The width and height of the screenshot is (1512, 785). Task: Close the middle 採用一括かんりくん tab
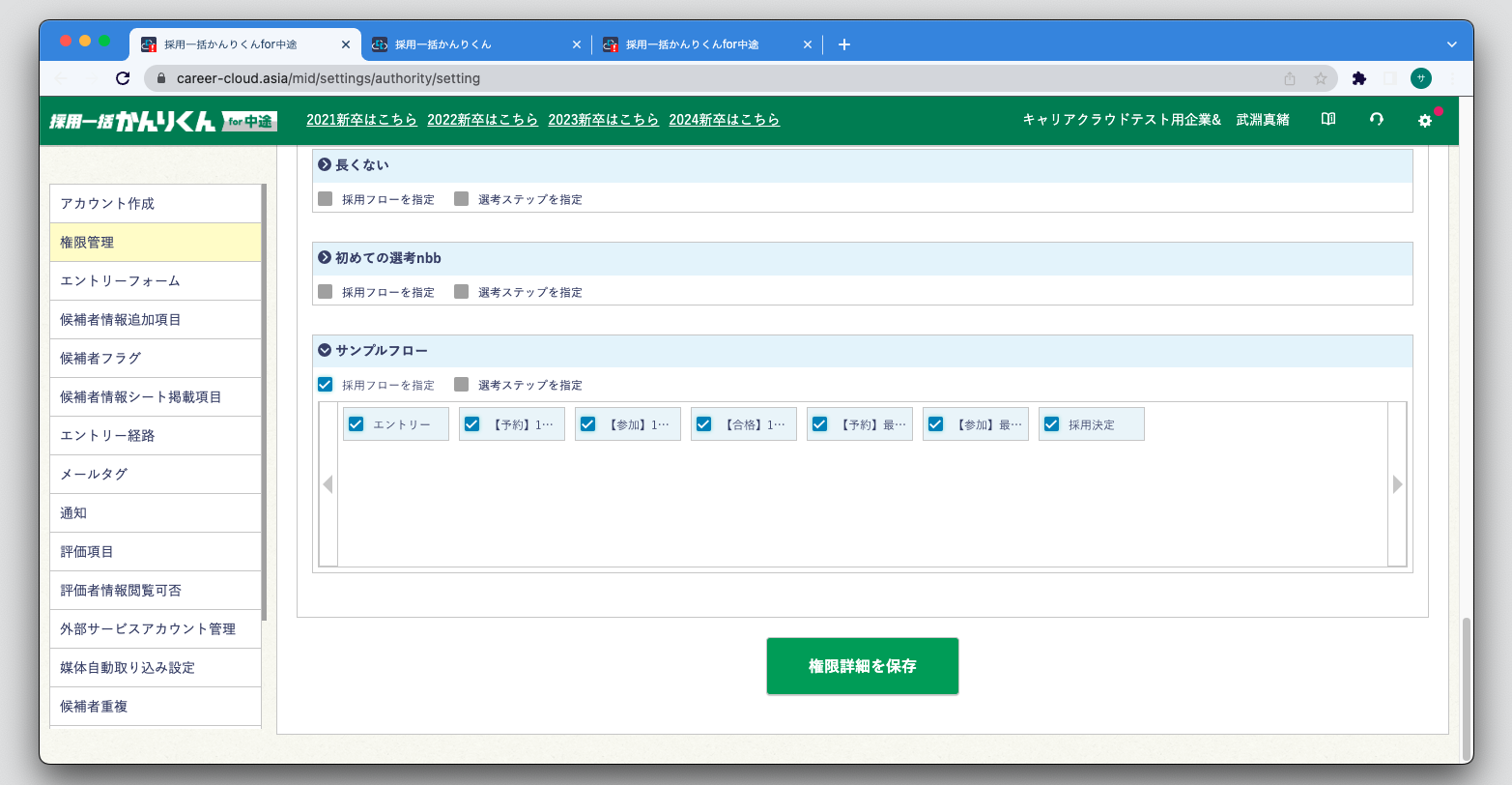tap(577, 44)
